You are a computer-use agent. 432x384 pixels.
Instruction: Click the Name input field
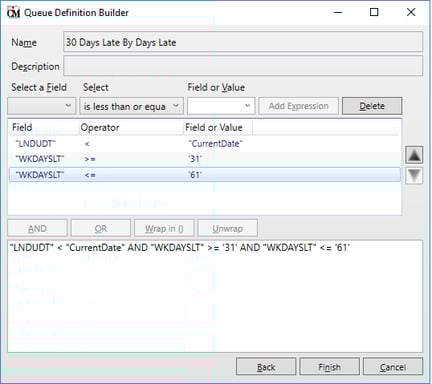(x=243, y=42)
